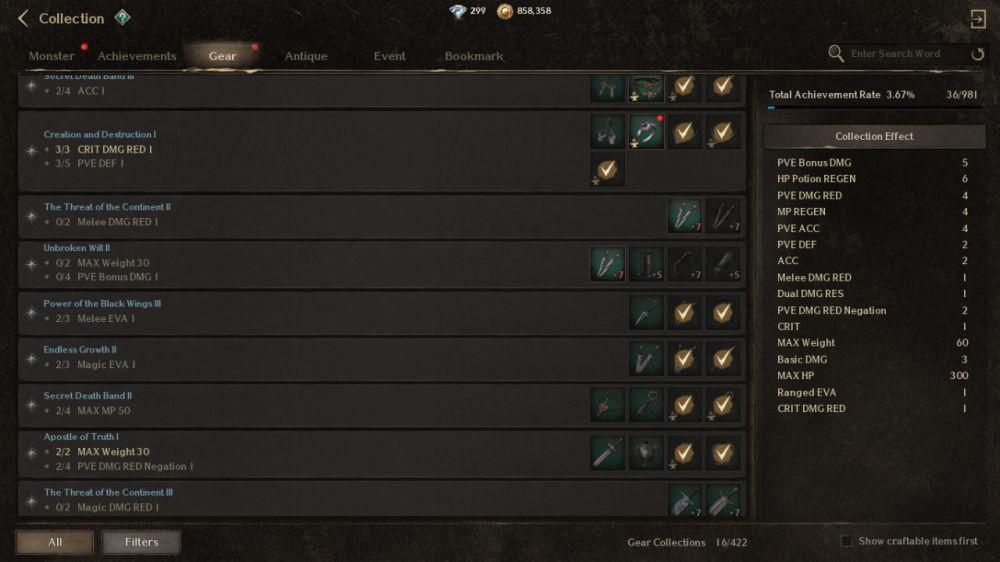This screenshot has width=1000, height=562.
Task: Open the Achievements tab
Action: point(136,56)
